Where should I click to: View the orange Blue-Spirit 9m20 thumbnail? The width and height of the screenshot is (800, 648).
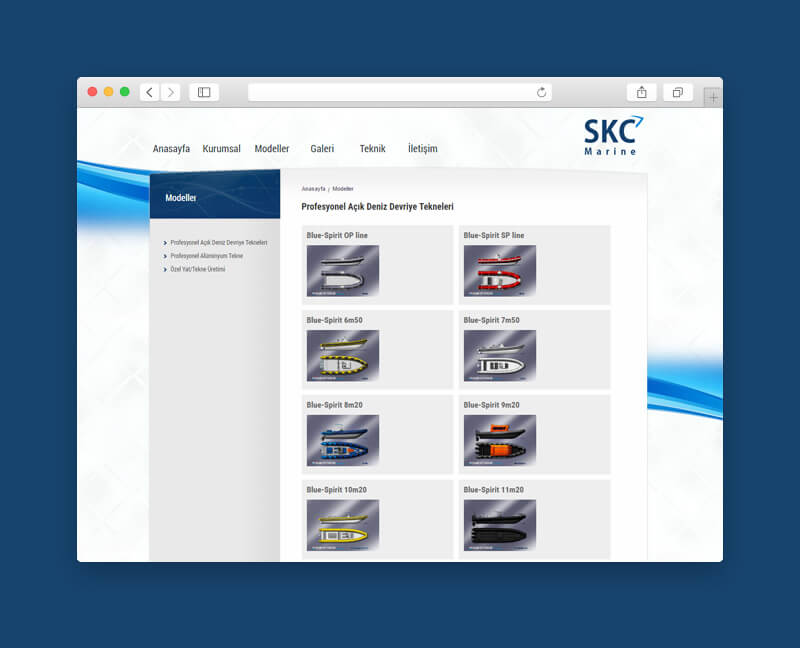point(499,440)
